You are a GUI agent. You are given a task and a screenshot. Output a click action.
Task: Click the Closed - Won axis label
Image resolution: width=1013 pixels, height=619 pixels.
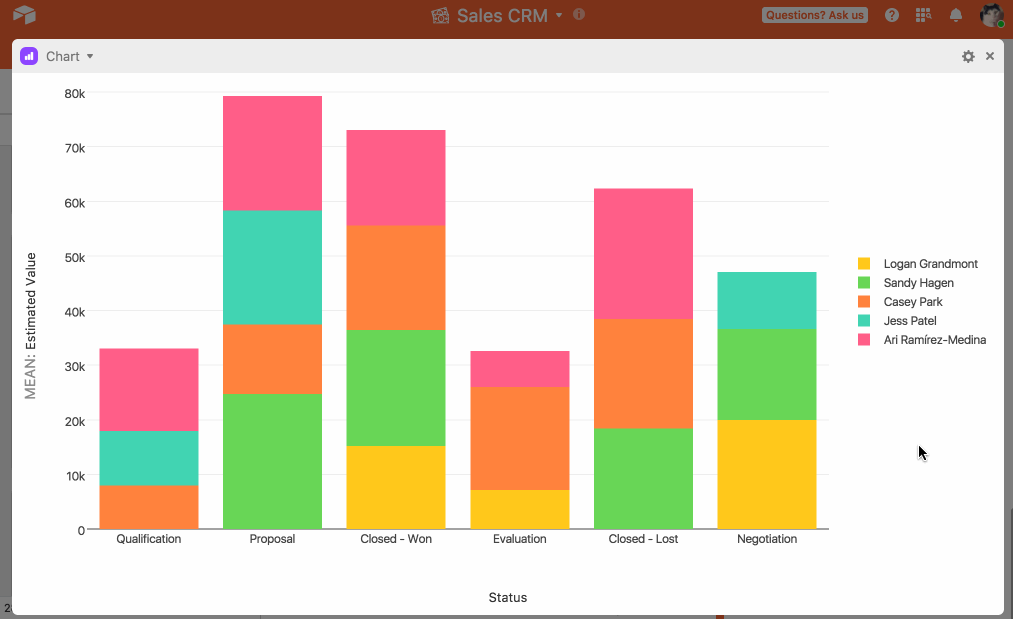point(396,539)
